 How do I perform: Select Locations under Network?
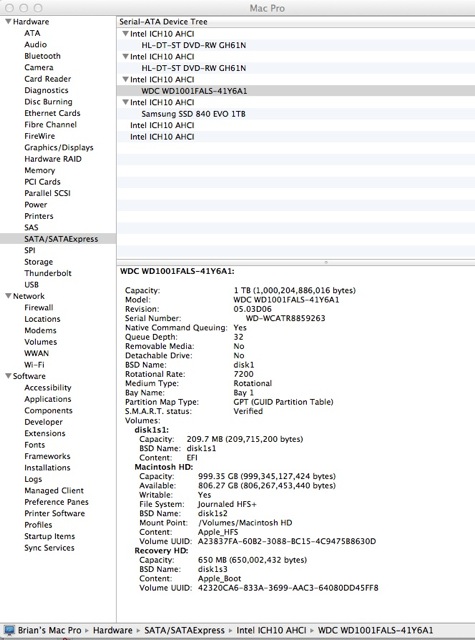click(x=42, y=319)
